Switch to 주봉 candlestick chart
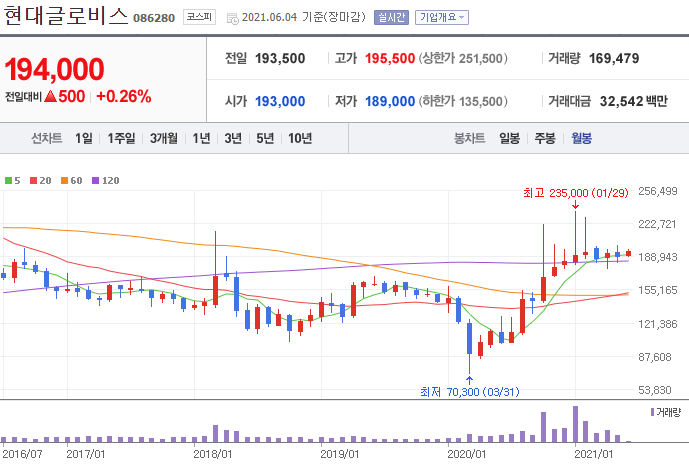 click(x=545, y=138)
